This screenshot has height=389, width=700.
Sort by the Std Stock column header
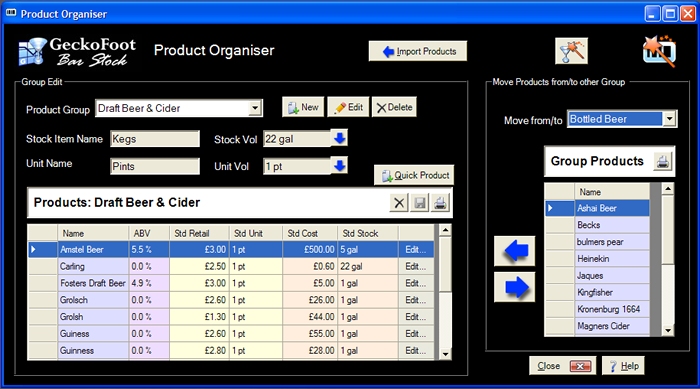click(368, 233)
